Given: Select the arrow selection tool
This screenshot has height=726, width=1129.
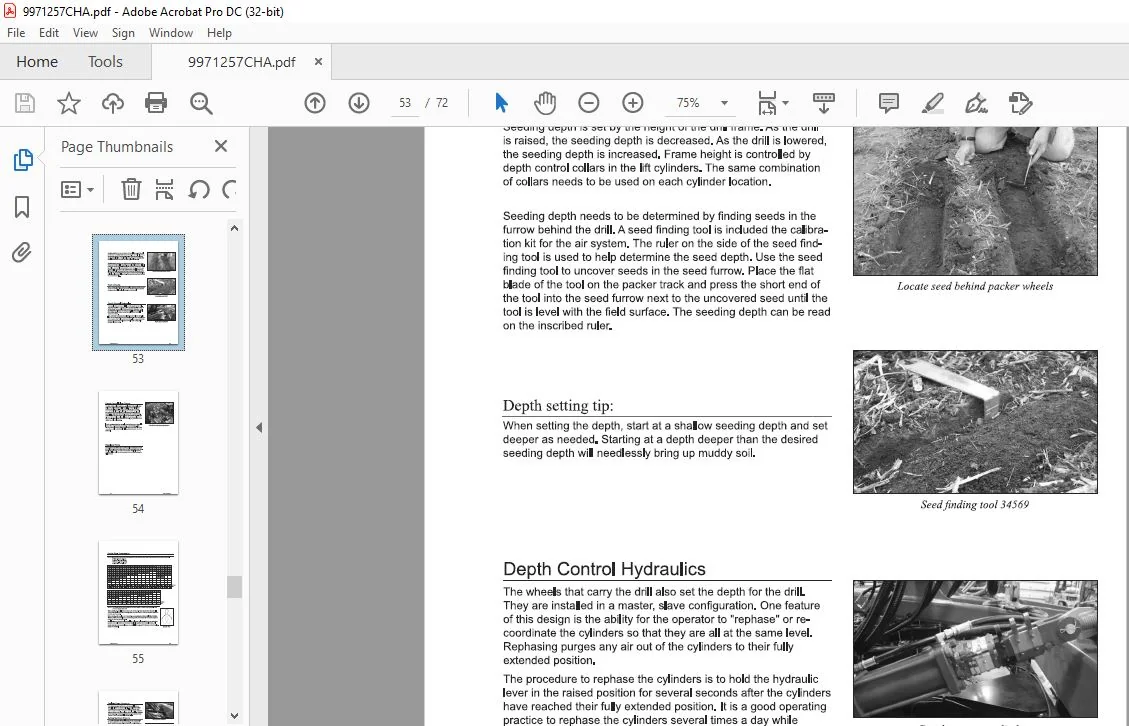Looking at the screenshot, I should (x=502, y=103).
